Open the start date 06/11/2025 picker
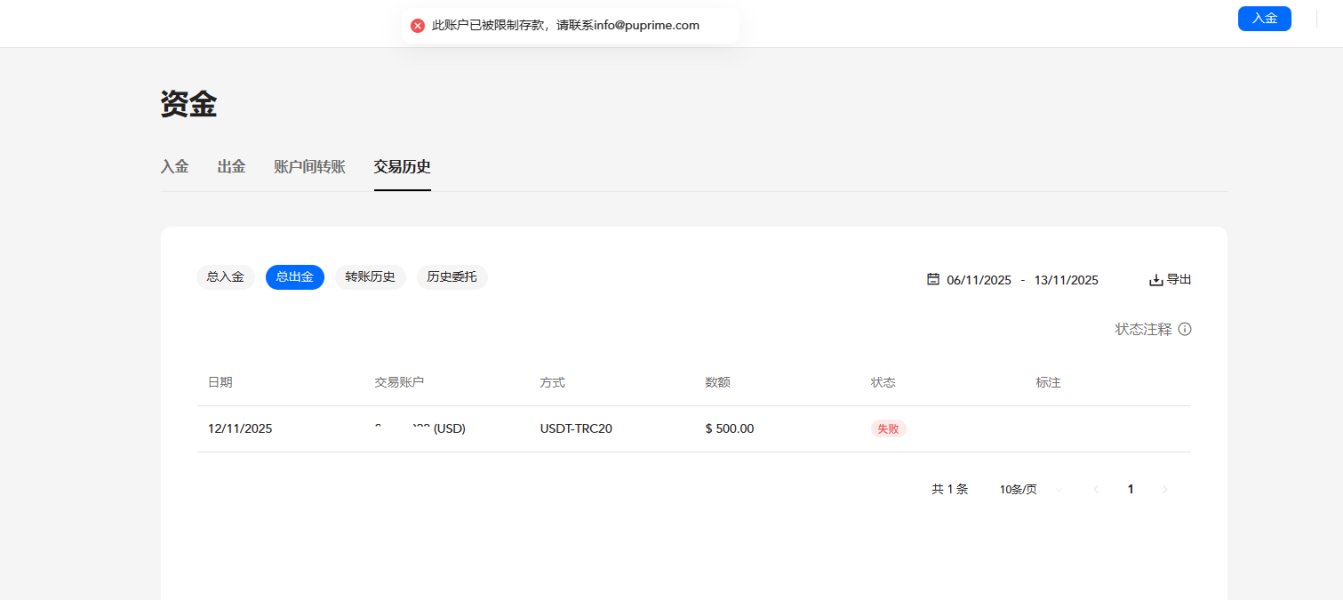 coord(979,280)
